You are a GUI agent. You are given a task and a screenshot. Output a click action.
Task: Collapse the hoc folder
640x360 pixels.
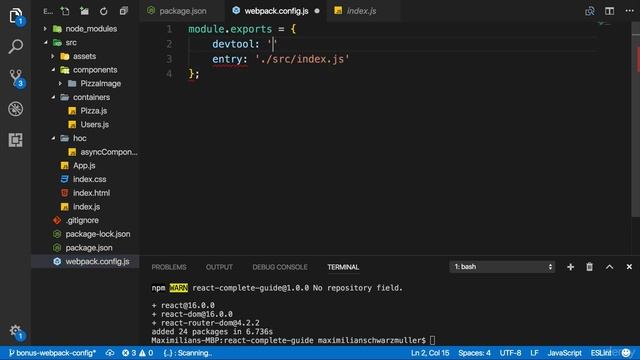[53, 138]
